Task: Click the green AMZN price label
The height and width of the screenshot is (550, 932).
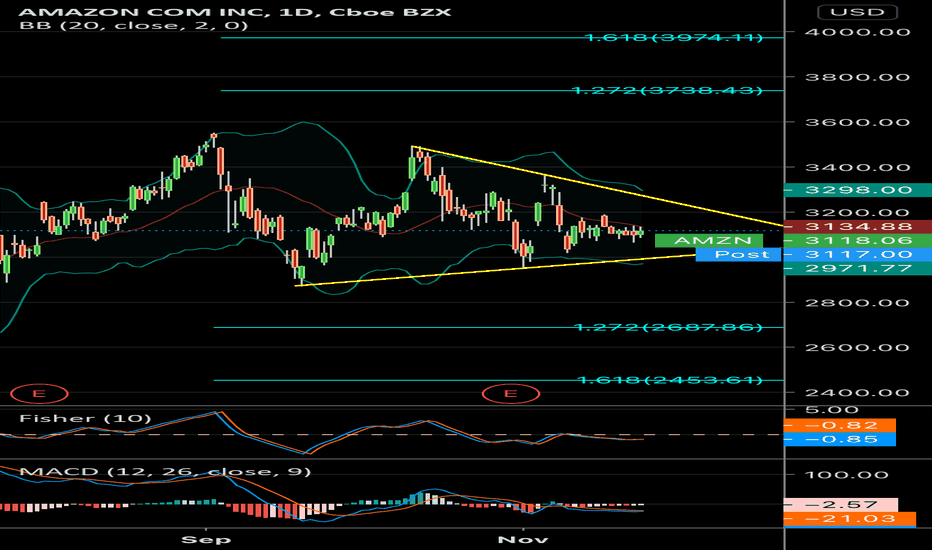Action: pos(709,241)
